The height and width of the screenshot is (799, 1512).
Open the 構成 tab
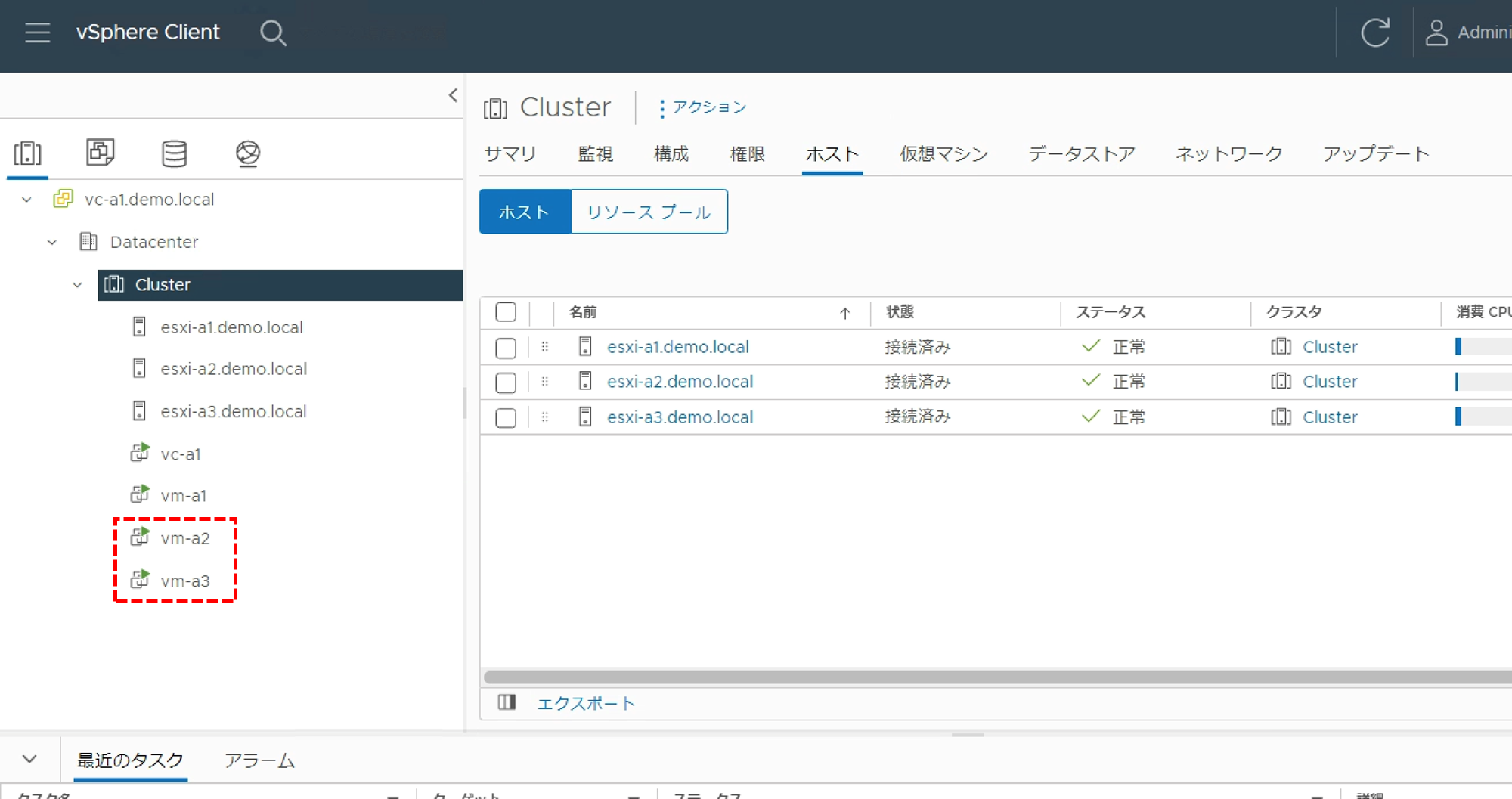point(671,154)
